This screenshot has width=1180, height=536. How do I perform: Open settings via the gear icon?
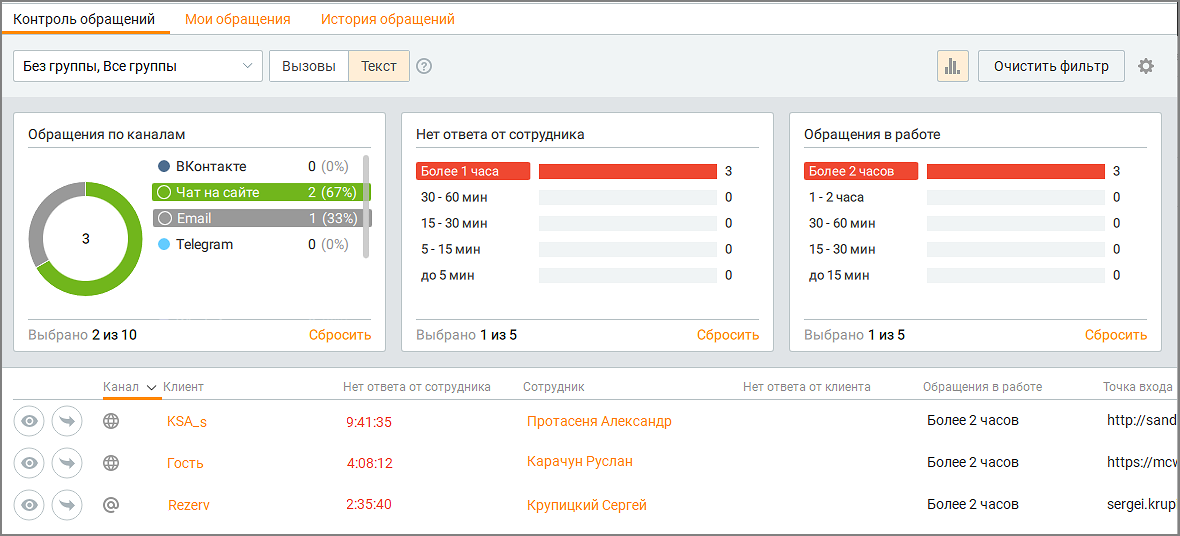(x=1145, y=66)
